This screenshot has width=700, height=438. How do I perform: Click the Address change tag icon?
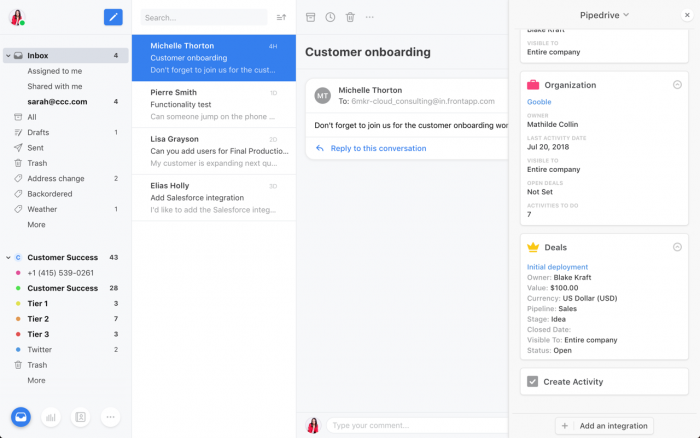point(18,179)
